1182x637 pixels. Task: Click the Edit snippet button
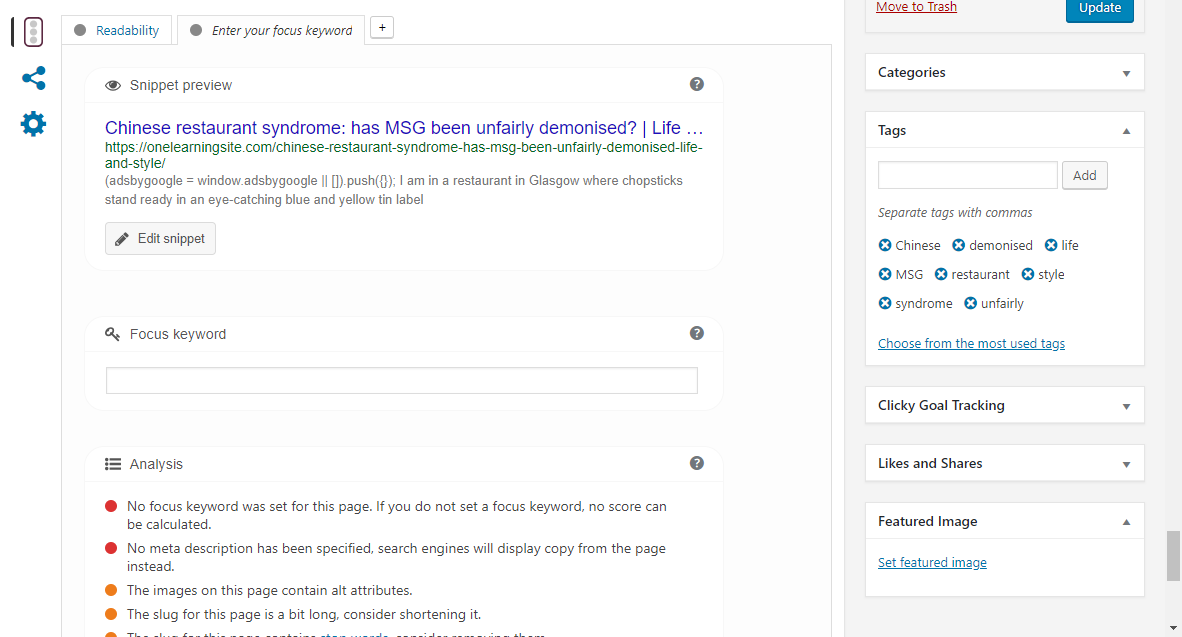point(160,238)
